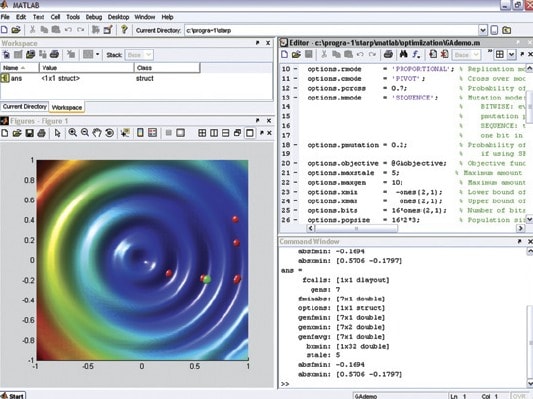Open the Desktop menu
The image size is (533, 399).
click(x=118, y=17)
